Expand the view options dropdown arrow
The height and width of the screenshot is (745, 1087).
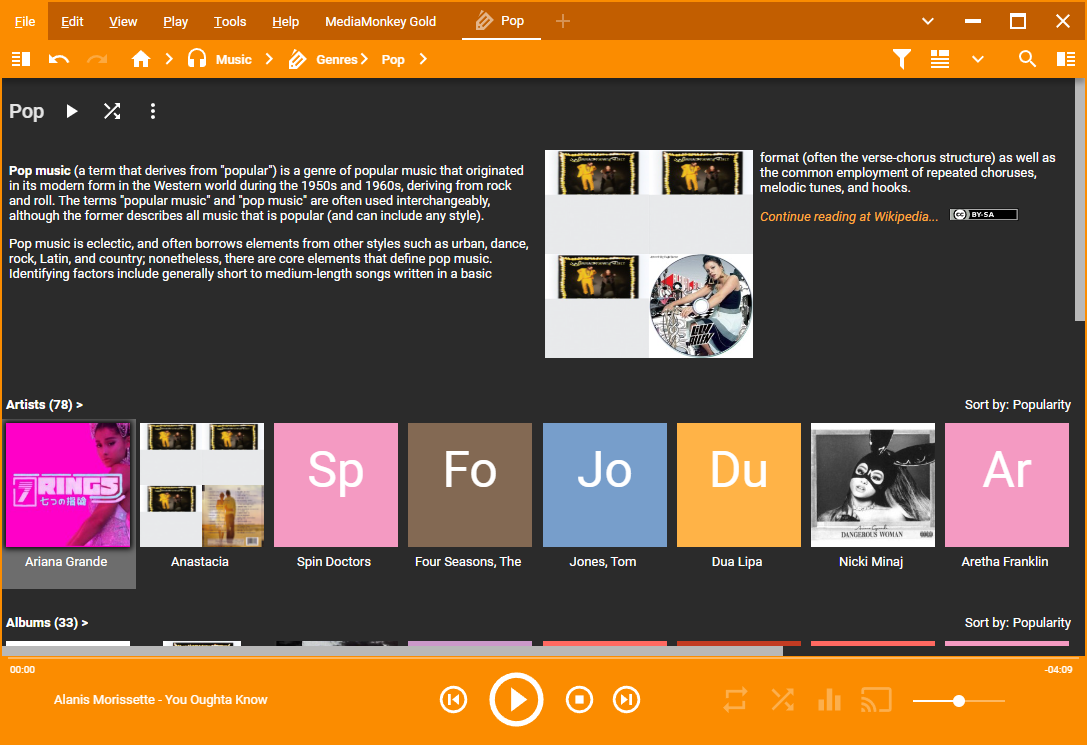(978, 60)
